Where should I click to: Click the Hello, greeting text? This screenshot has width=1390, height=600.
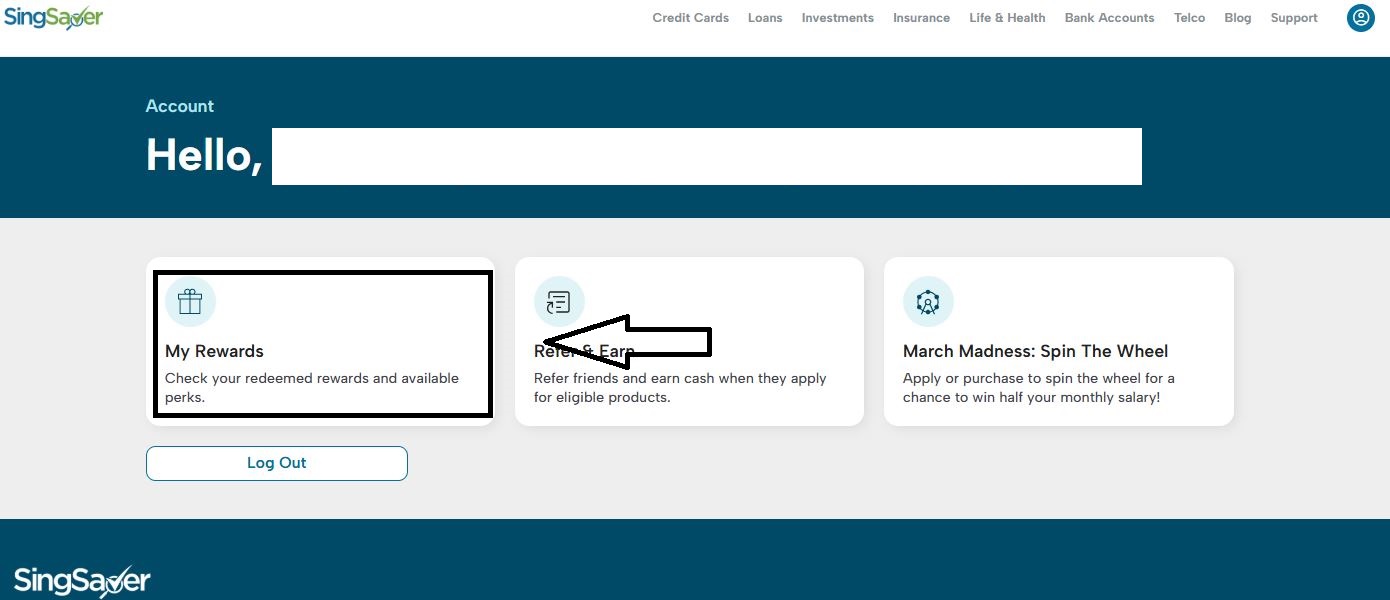(x=204, y=155)
